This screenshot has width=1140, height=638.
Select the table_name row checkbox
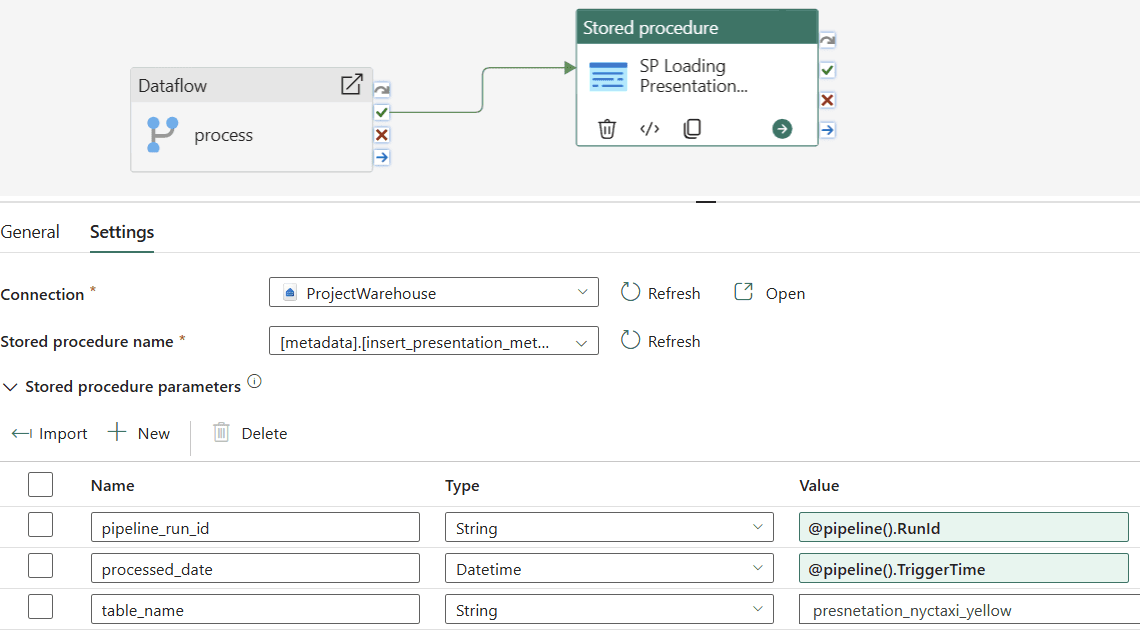point(41,607)
